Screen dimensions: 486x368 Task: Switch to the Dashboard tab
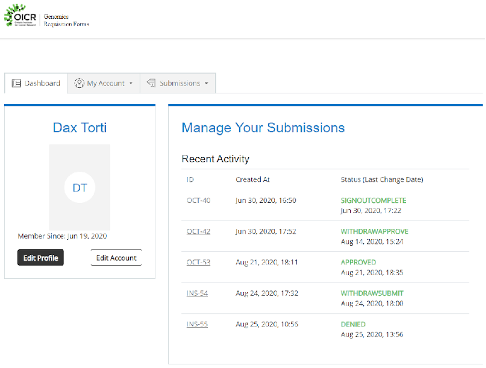pyautogui.click(x=36, y=83)
